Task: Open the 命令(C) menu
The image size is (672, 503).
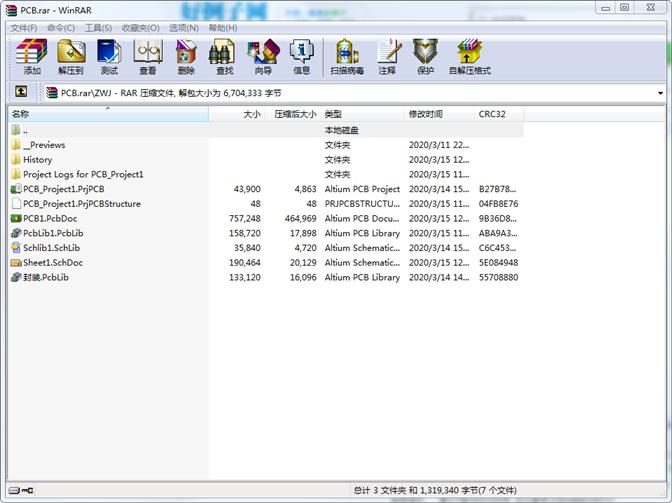Action: pyautogui.click(x=61, y=28)
